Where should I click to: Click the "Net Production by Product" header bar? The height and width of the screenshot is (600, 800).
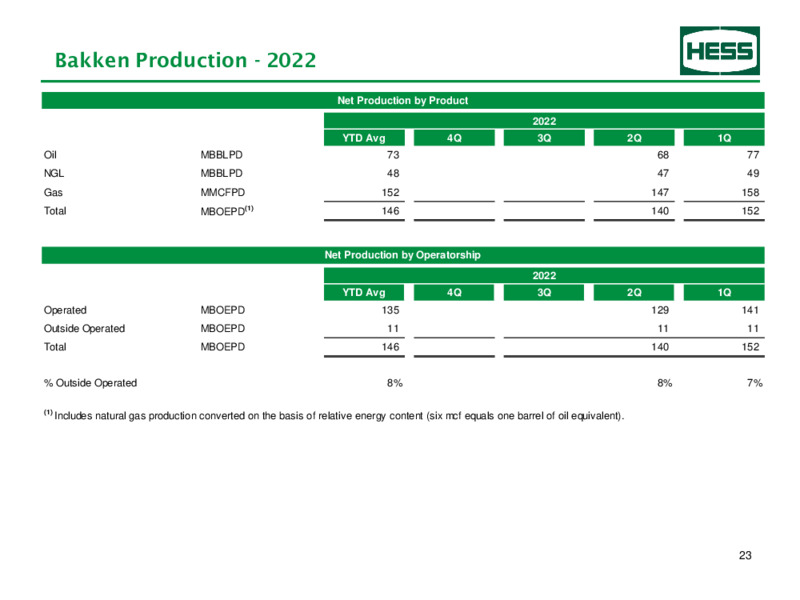[x=403, y=101]
